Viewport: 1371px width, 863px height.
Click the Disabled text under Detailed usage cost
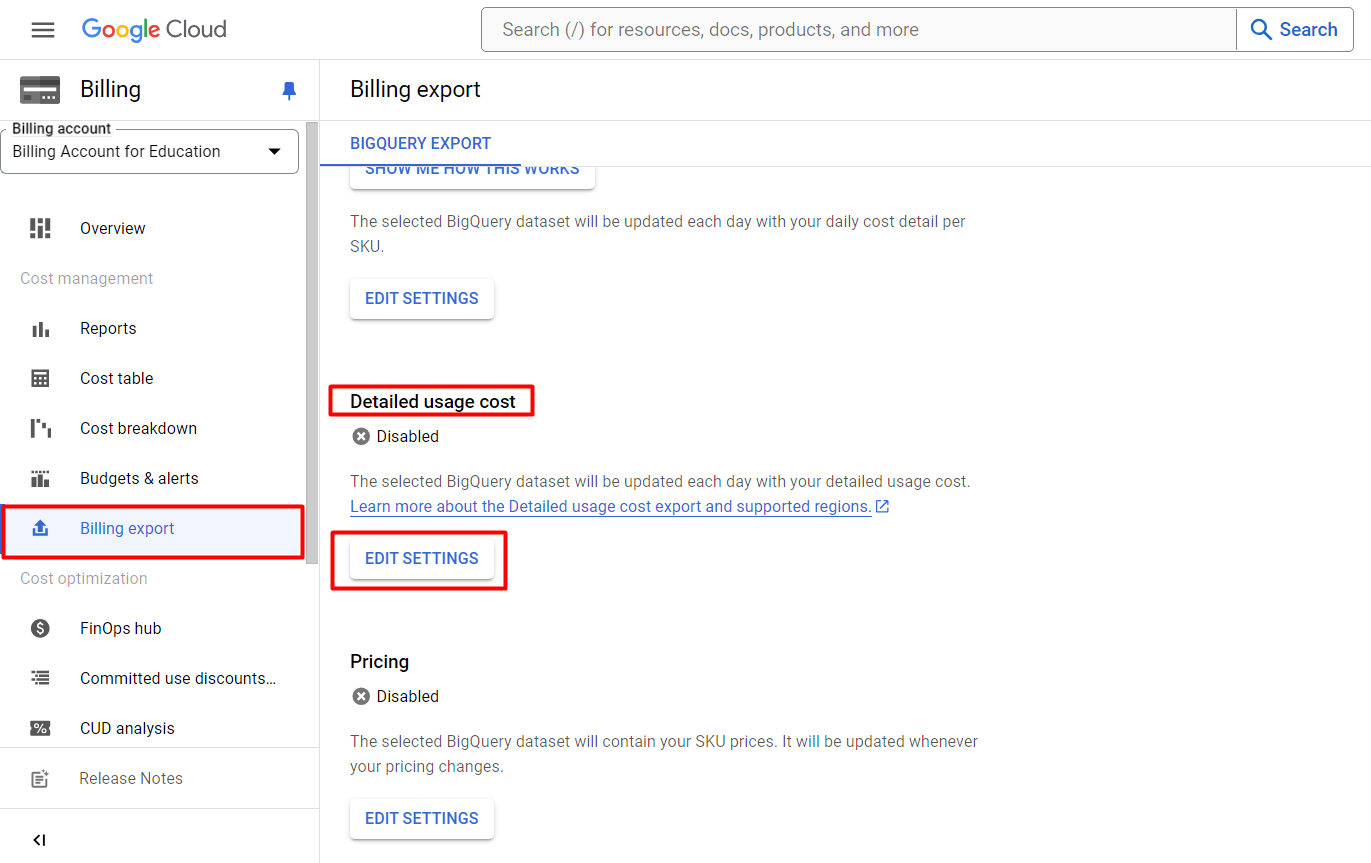[408, 436]
